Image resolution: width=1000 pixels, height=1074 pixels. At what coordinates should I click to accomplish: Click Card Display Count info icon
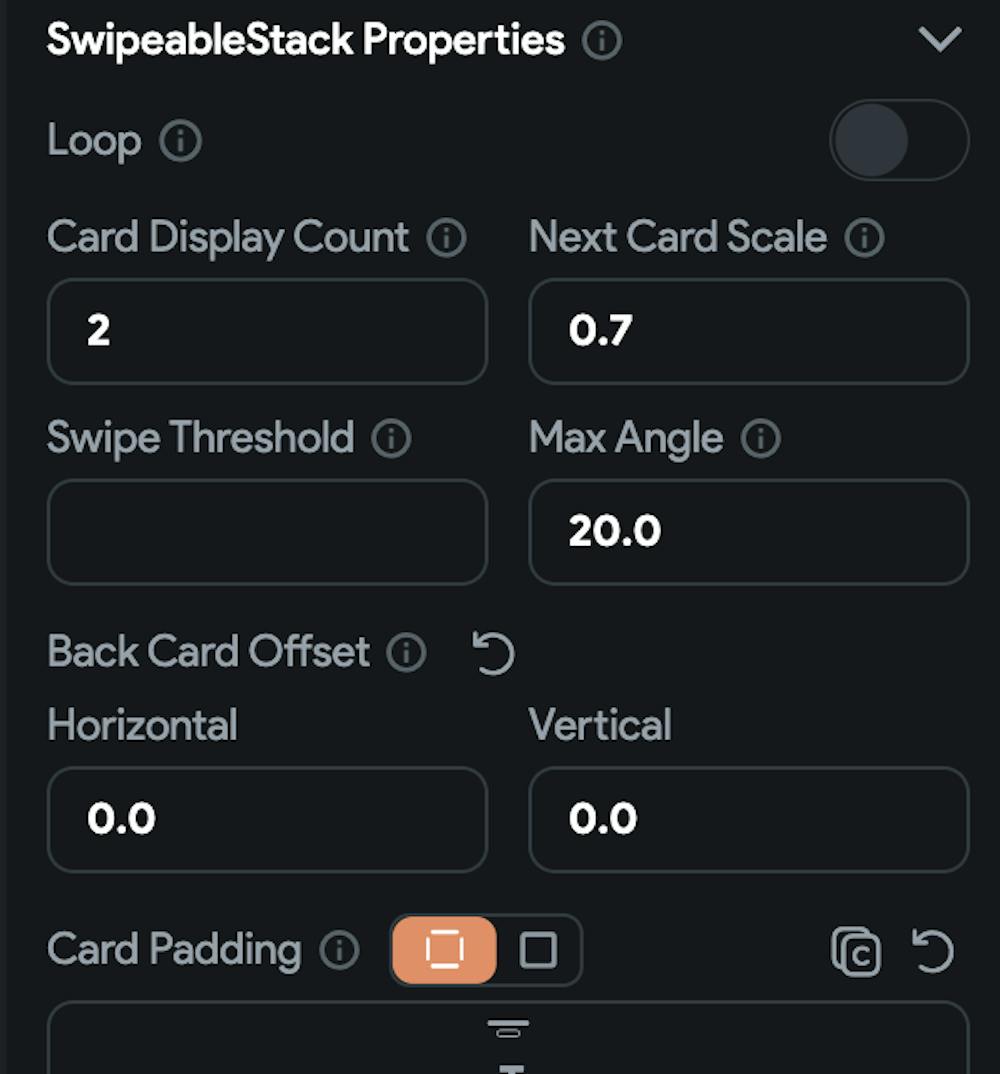[x=447, y=238]
